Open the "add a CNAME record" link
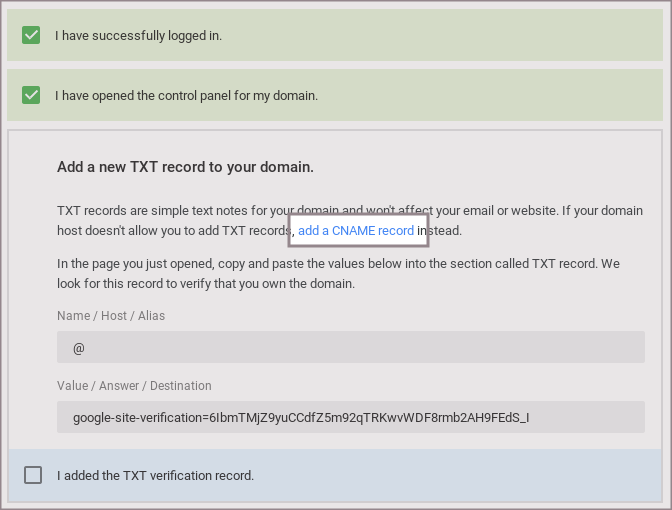 pyautogui.click(x=356, y=230)
